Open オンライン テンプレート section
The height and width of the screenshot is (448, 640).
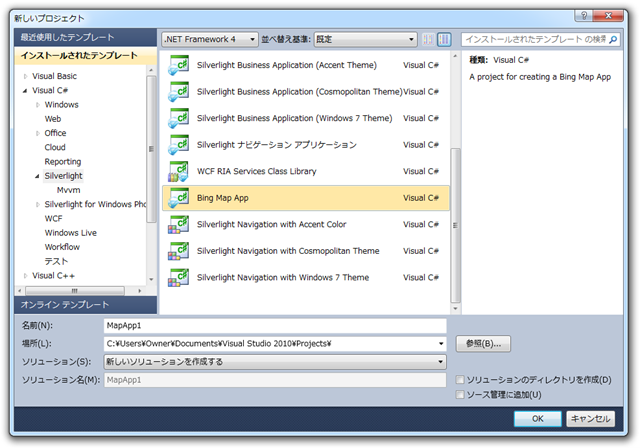(x=85, y=305)
